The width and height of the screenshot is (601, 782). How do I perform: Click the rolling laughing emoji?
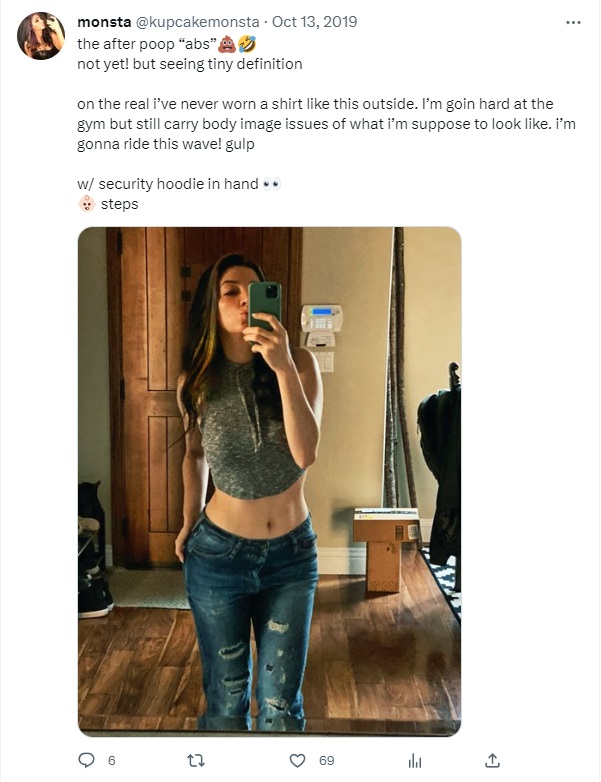click(247, 44)
